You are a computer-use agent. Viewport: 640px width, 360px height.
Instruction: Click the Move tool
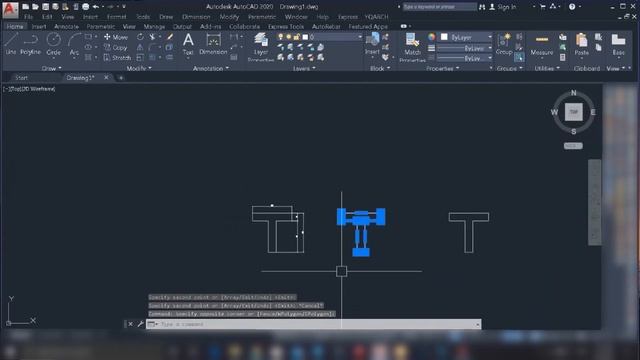click(x=116, y=37)
